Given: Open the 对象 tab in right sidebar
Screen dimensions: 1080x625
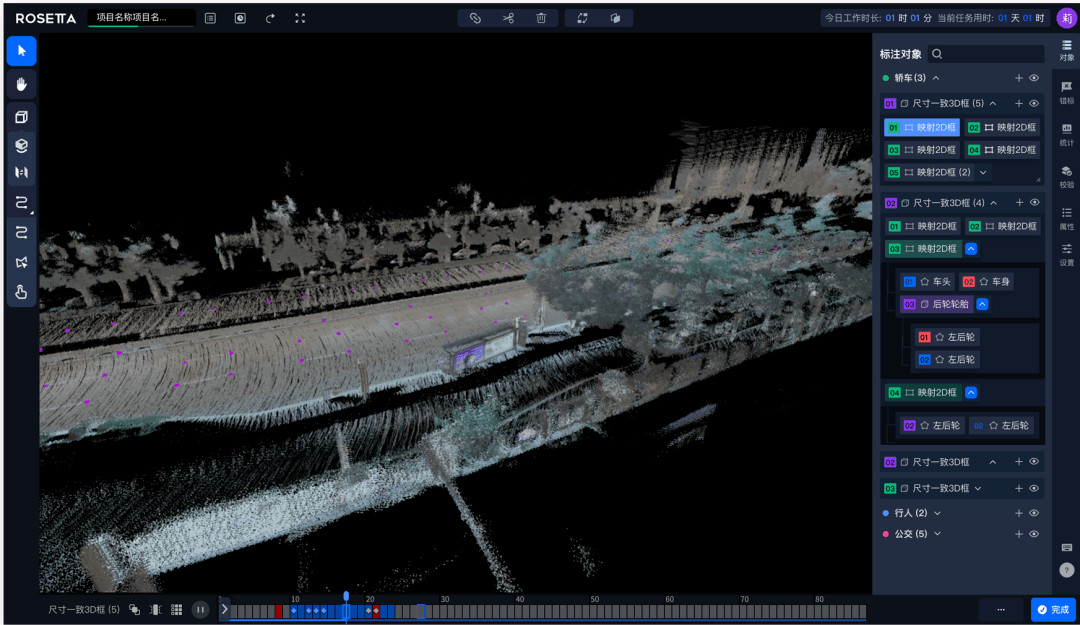Looking at the screenshot, I should point(1067,50).
